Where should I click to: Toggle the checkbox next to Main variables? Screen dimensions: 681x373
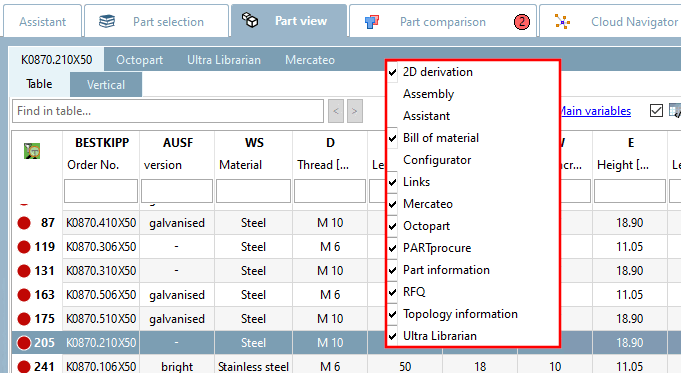point(656,111)
